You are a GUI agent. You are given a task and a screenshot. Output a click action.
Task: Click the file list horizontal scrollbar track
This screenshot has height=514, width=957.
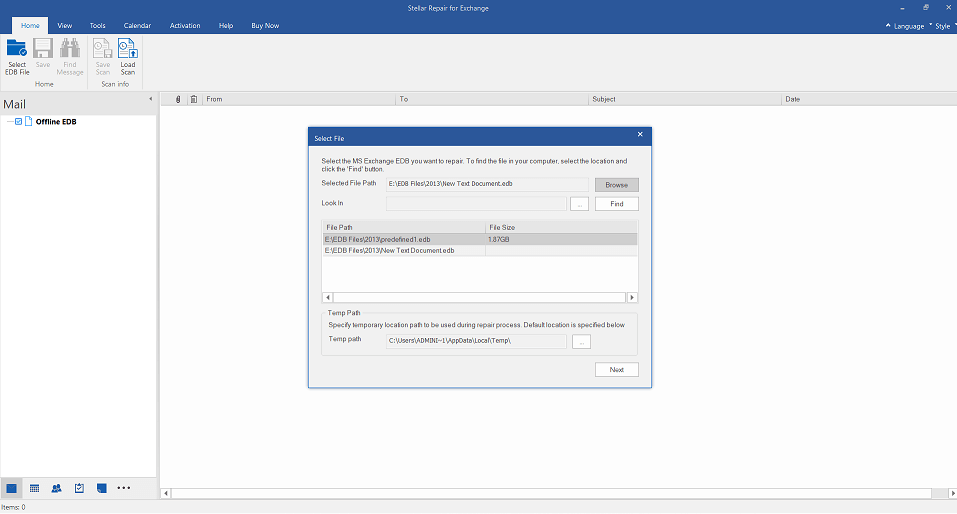(480, 297)
